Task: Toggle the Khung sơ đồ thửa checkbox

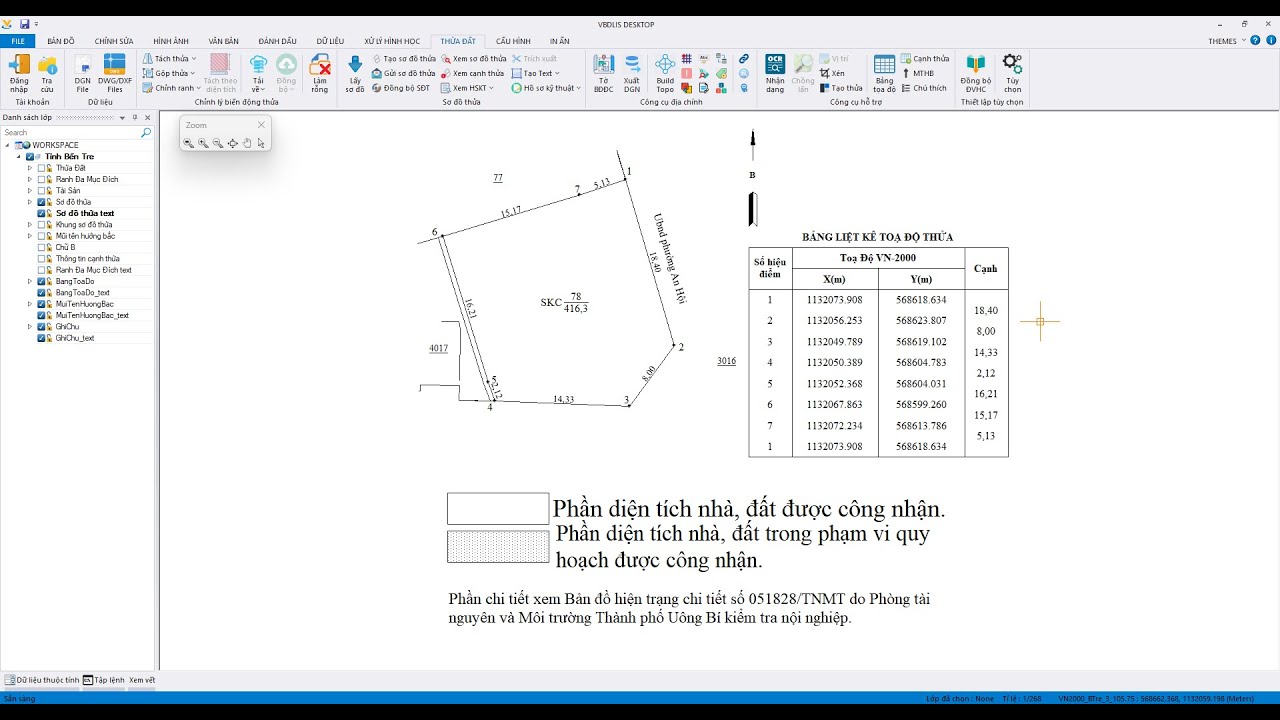Action: 42,225
